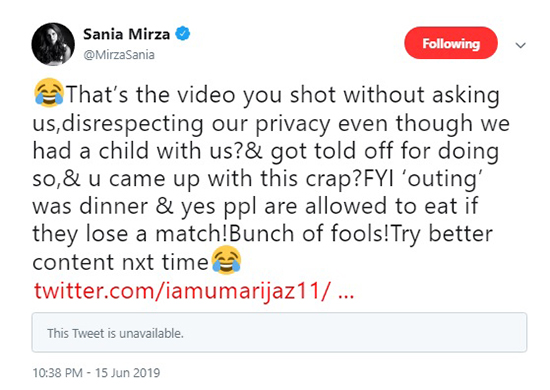The width and height of the screenshot is (550, 390).
Task: Click the phrase "Bunch of fools!" in the tweet
Action: point(309,234)
